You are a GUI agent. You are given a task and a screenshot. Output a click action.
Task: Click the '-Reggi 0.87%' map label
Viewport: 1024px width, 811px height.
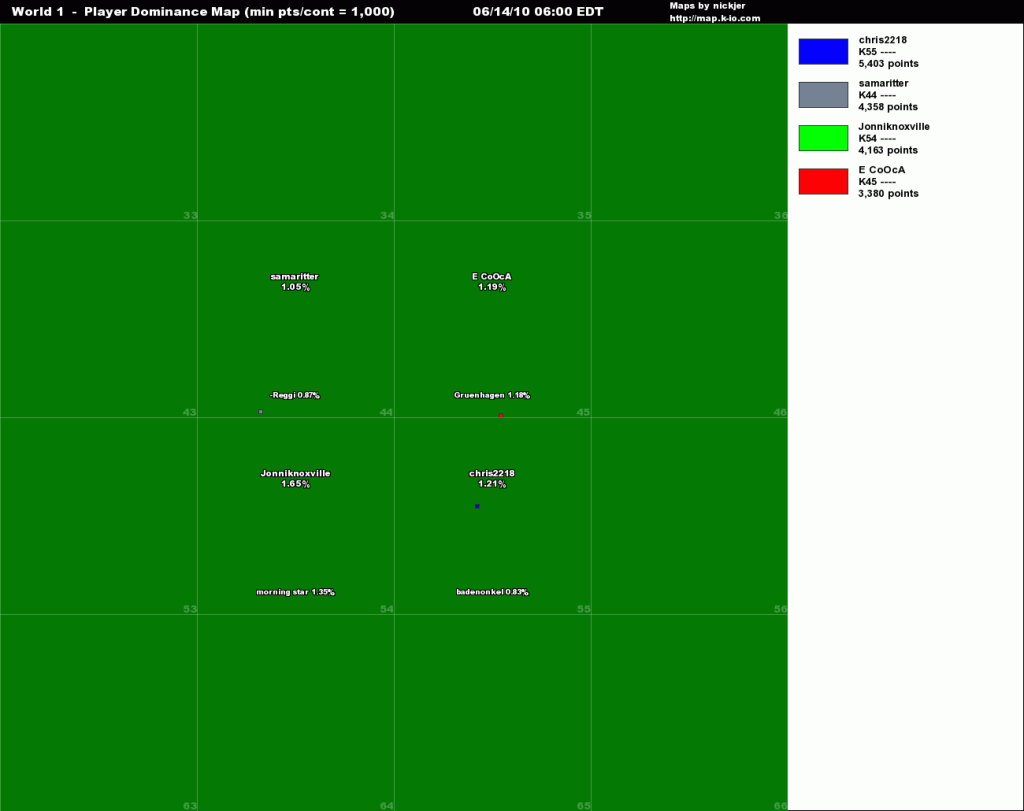[295, 395]
